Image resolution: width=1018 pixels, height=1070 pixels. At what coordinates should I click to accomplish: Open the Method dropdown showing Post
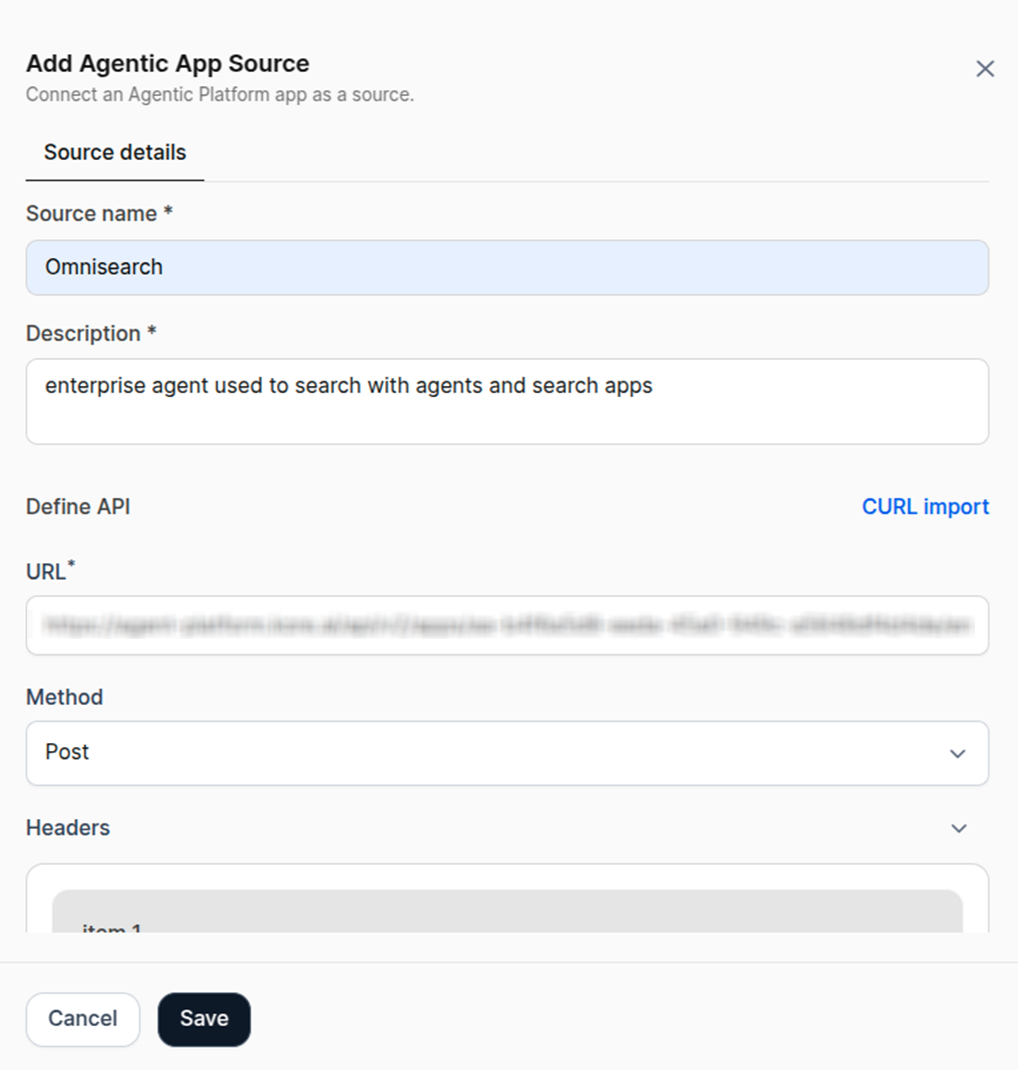[x=507, y=753]
